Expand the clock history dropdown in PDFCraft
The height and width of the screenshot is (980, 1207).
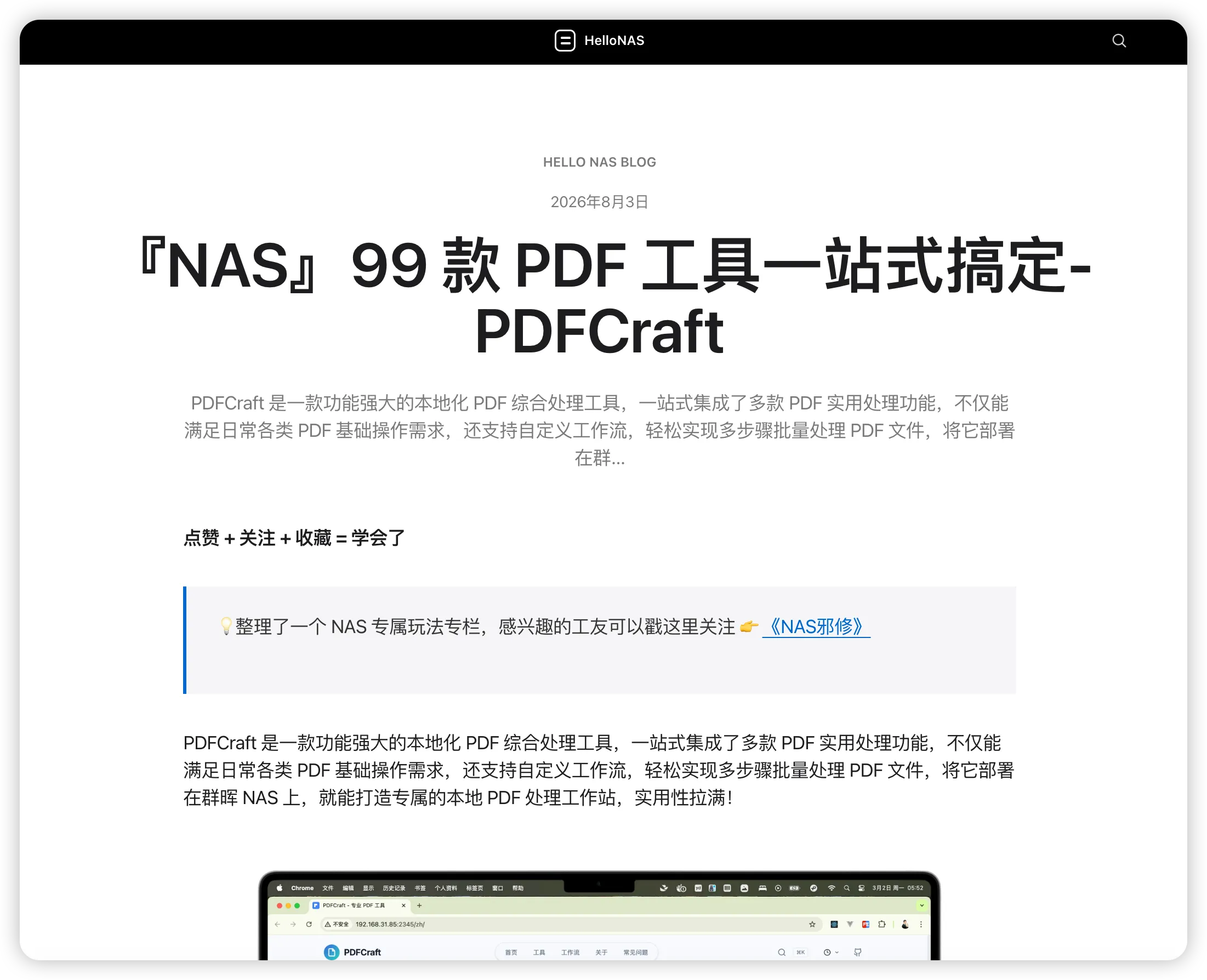[830, 953]
